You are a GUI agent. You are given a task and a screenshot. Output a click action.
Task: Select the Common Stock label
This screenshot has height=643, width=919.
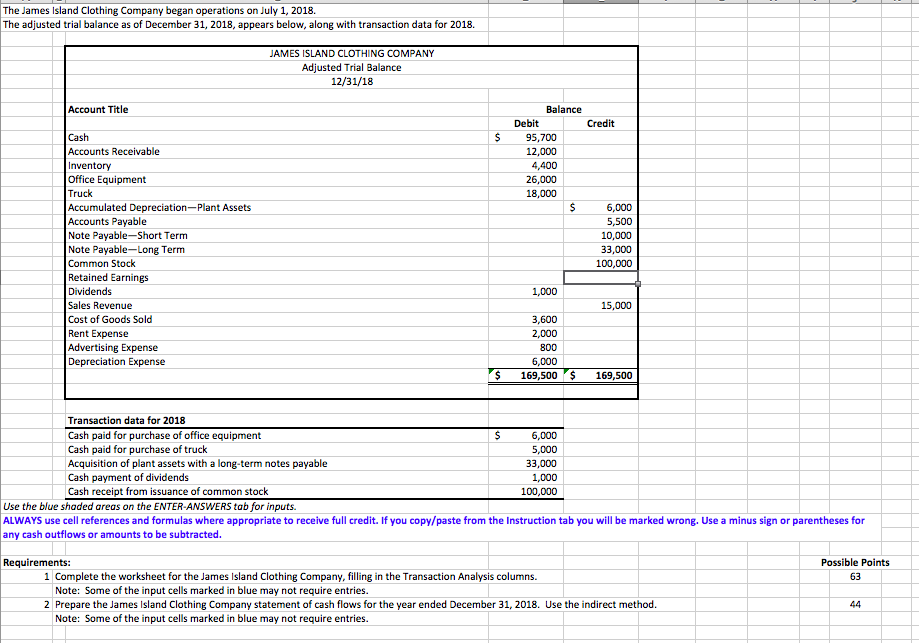[101, 264]
